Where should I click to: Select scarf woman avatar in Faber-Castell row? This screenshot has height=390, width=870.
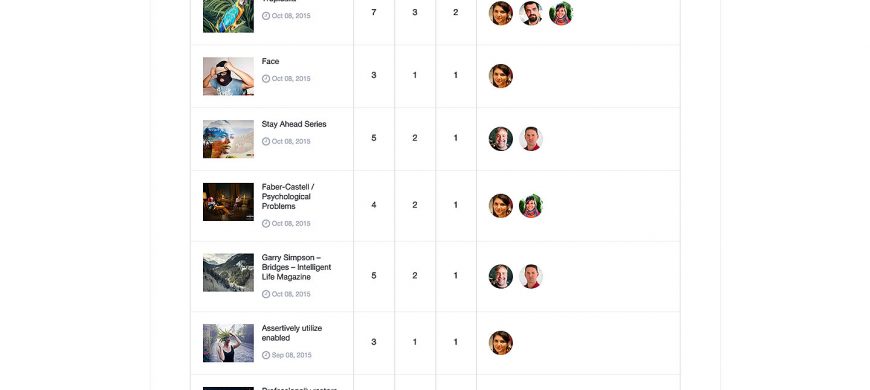(x=531, y=206)
